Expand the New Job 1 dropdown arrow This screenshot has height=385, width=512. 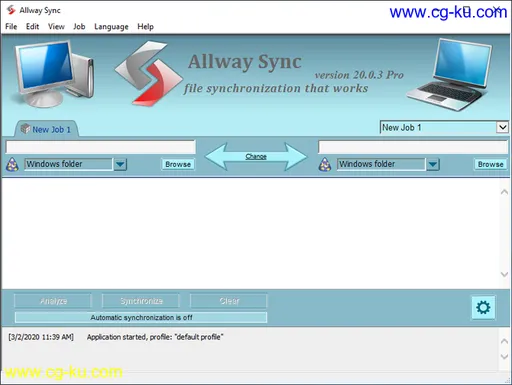click(502, 127)
